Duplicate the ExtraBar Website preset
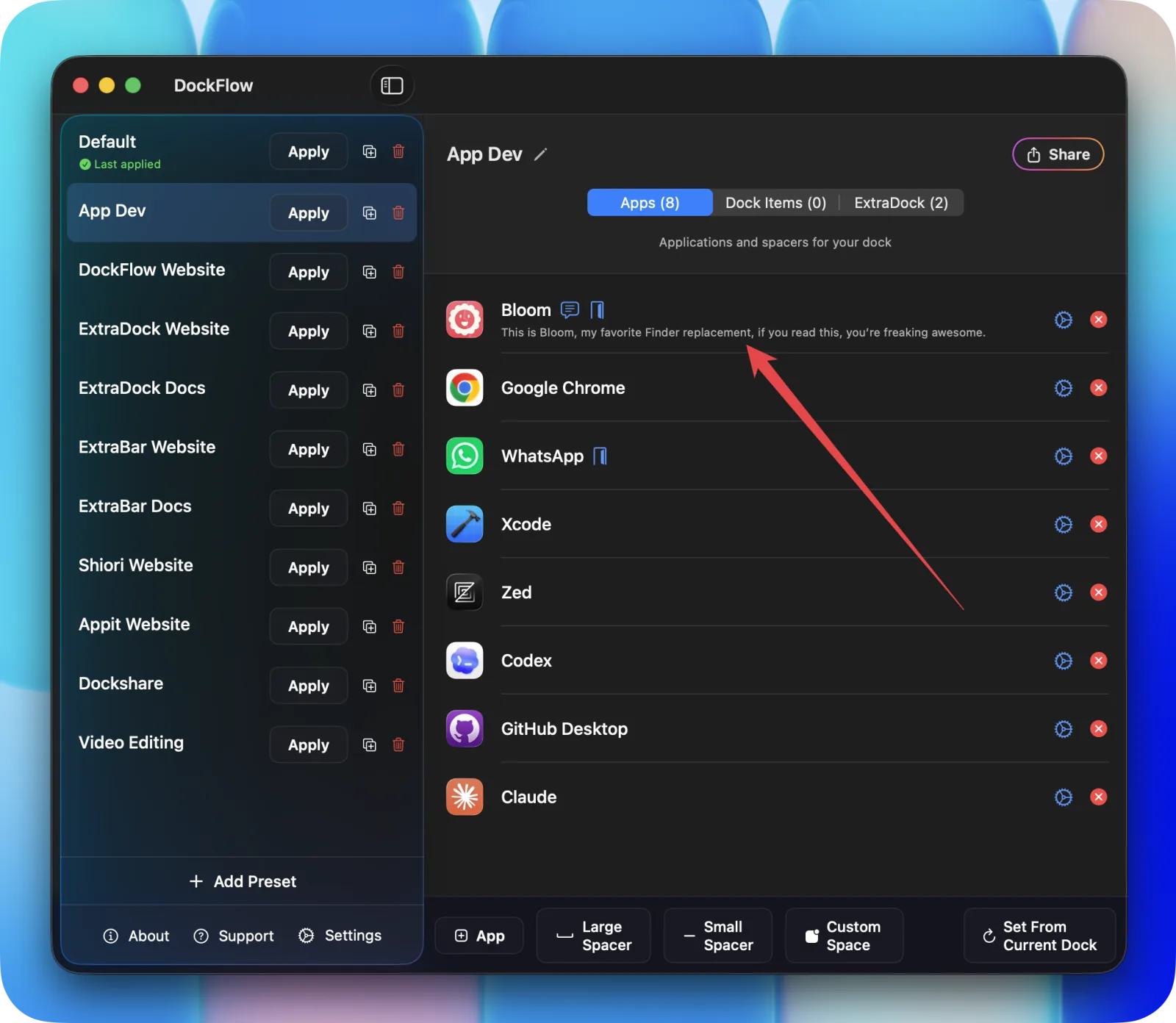This screenshot has width=1176, height=1023. (370, 449)
